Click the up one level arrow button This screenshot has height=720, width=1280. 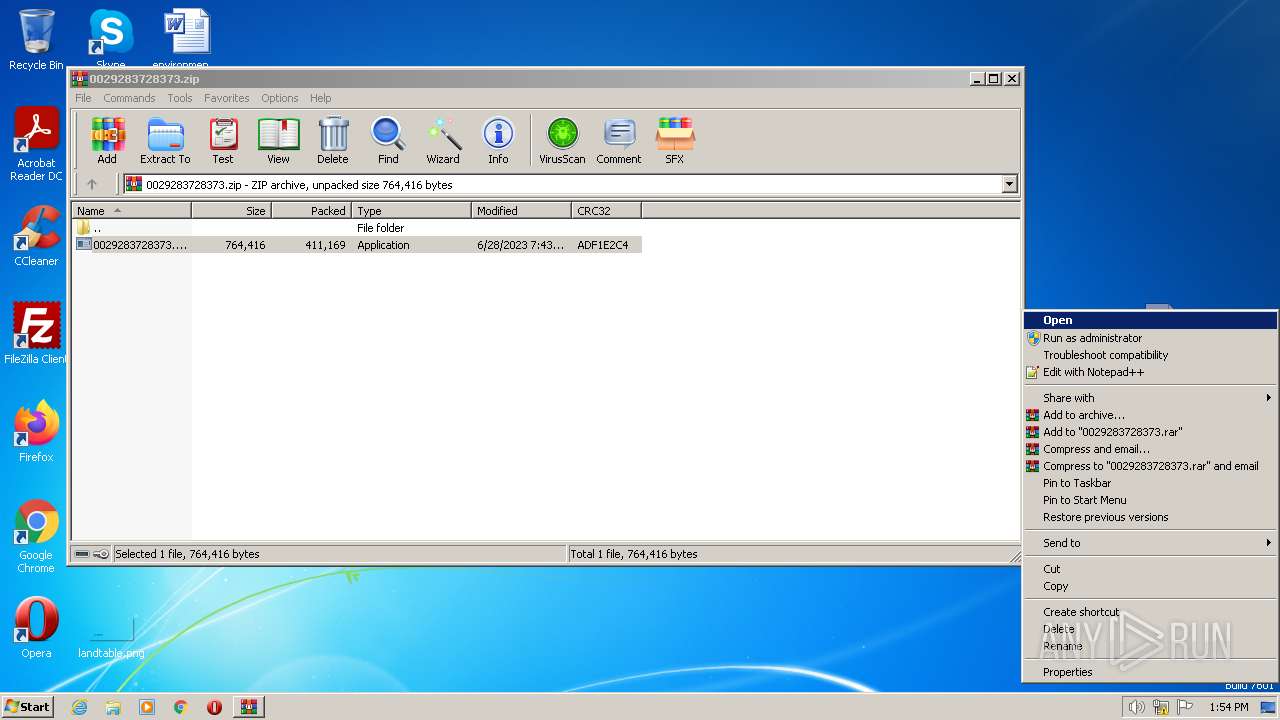tap(92, 184)
